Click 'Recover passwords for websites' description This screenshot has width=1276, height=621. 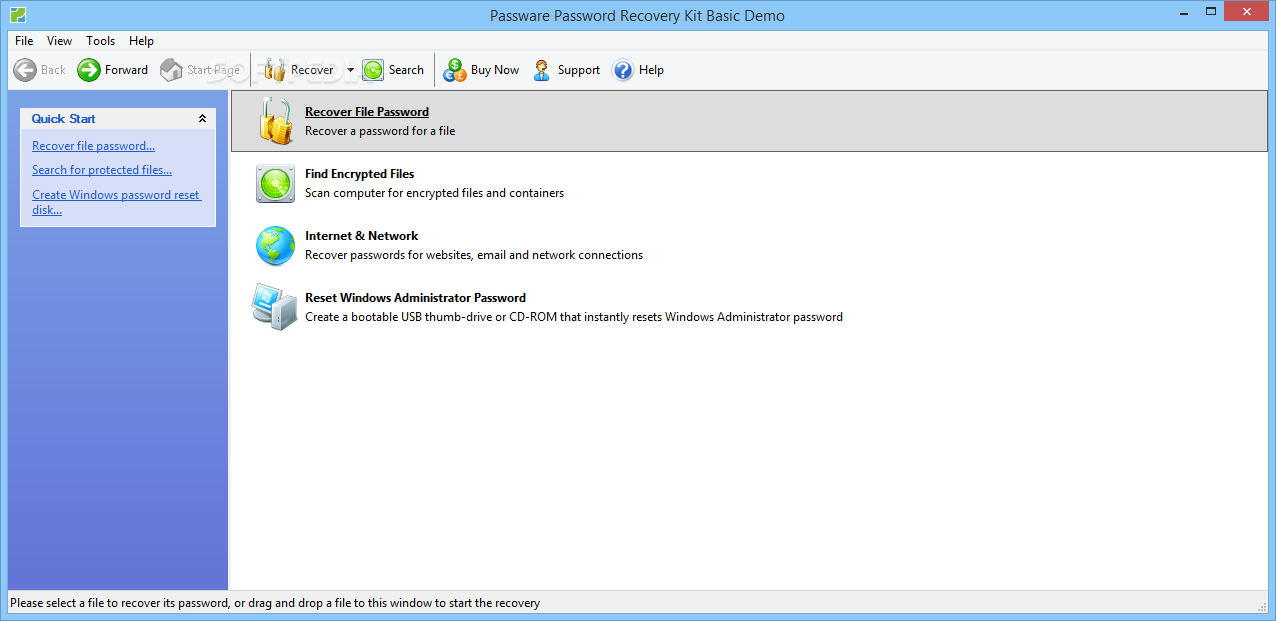pyautogui.click(x=474, y=255)
